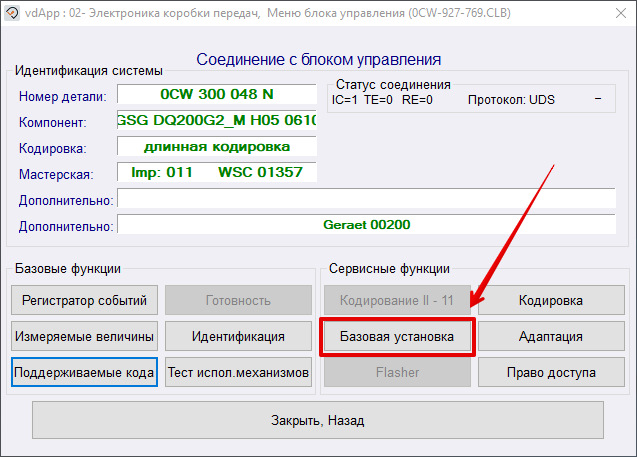This screenshot has width=637, height=457.
Task: Click the Компонент: label
Action: [52, 123]
